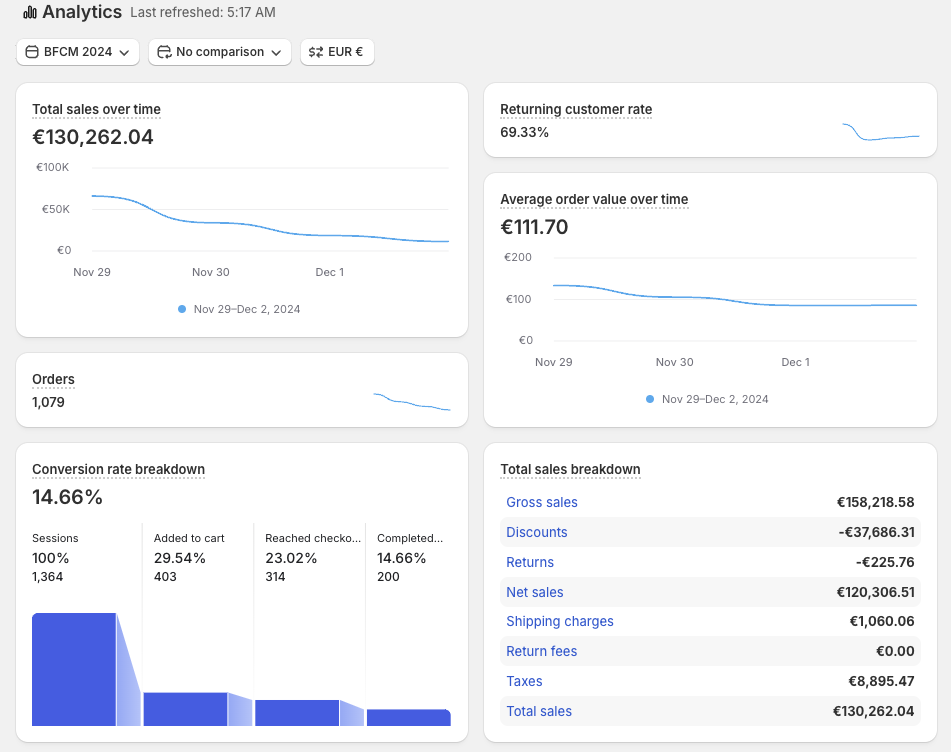Click the calendar icon in BFCM 2024
The image size is (951, 752).
32,52
